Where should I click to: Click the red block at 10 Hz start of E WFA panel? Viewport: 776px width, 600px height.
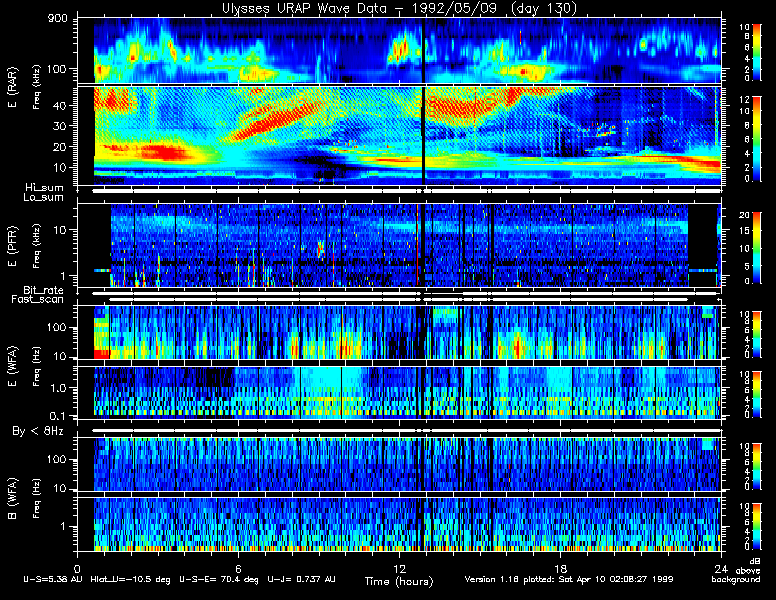101,354
